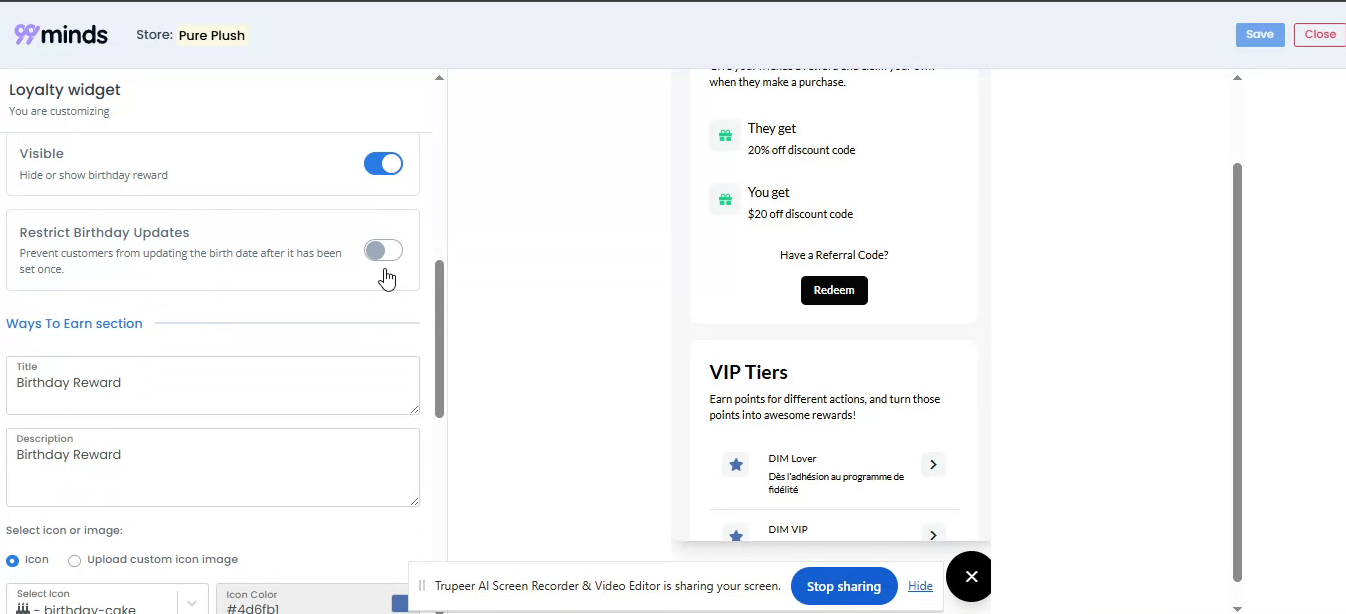Click the left panel scroll-up arrow
The height and width of the screenshot is (614, 1346).
point(439,78)
